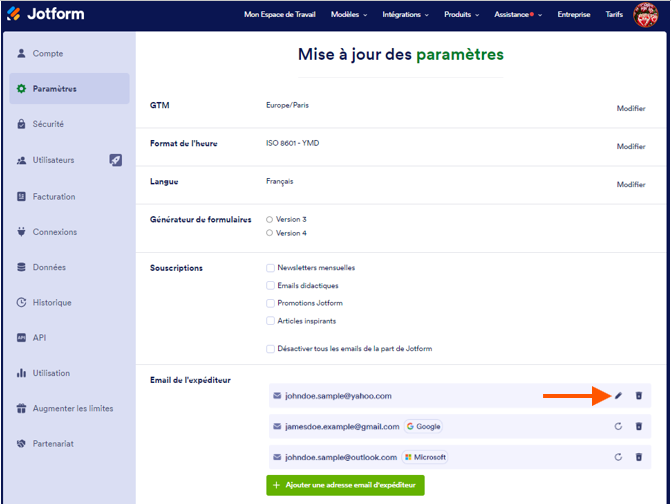
Task: Click Modifier for GTM timezone
Action: [631, 108]
